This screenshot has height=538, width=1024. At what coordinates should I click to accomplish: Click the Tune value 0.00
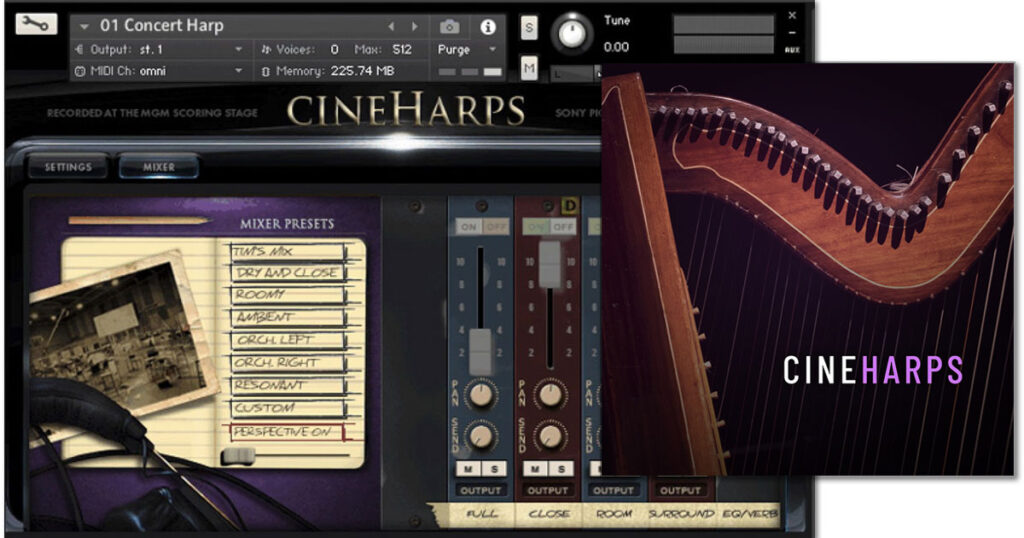(x=616, y=47)
